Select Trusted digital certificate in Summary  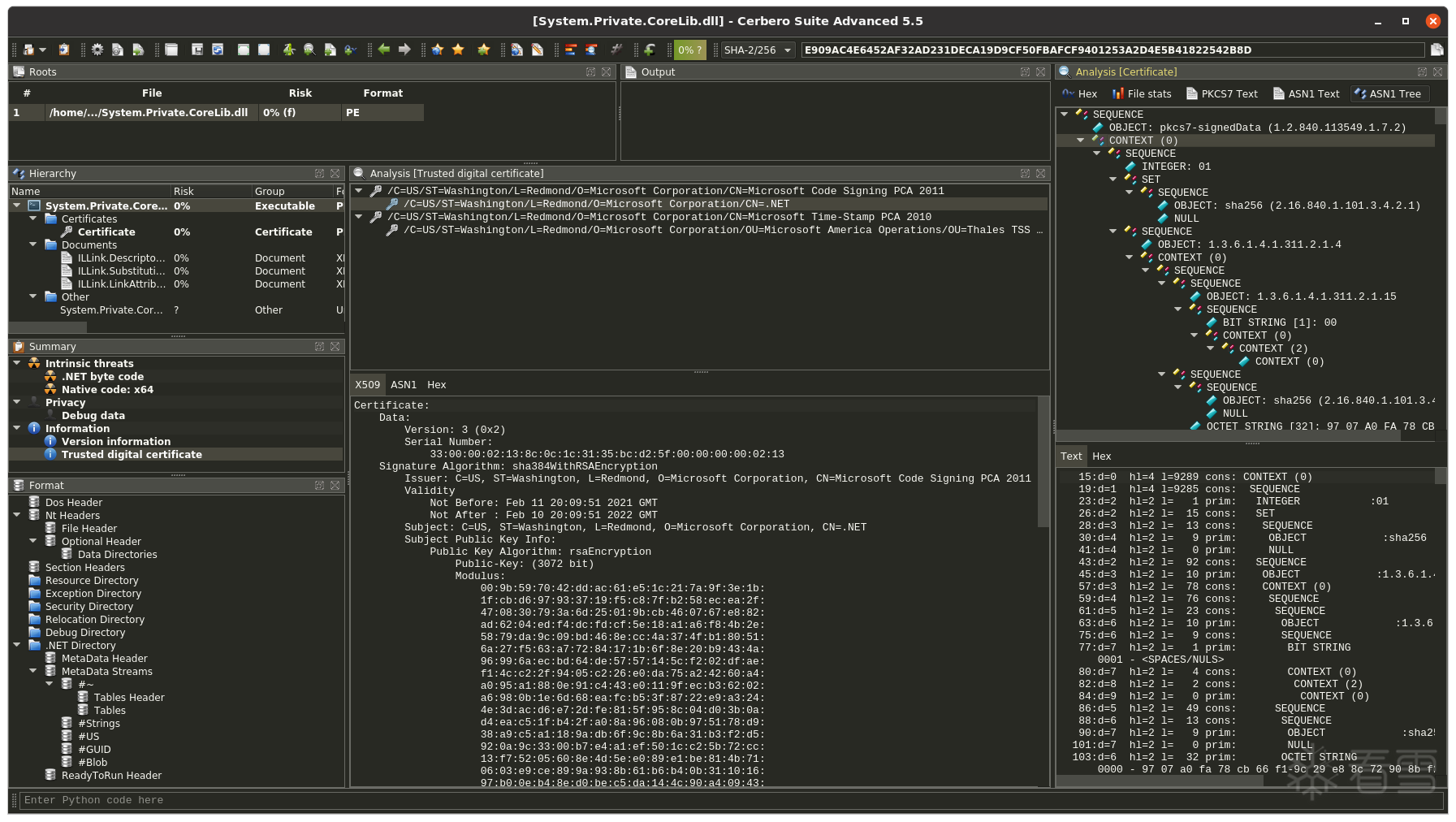(132, 454)
